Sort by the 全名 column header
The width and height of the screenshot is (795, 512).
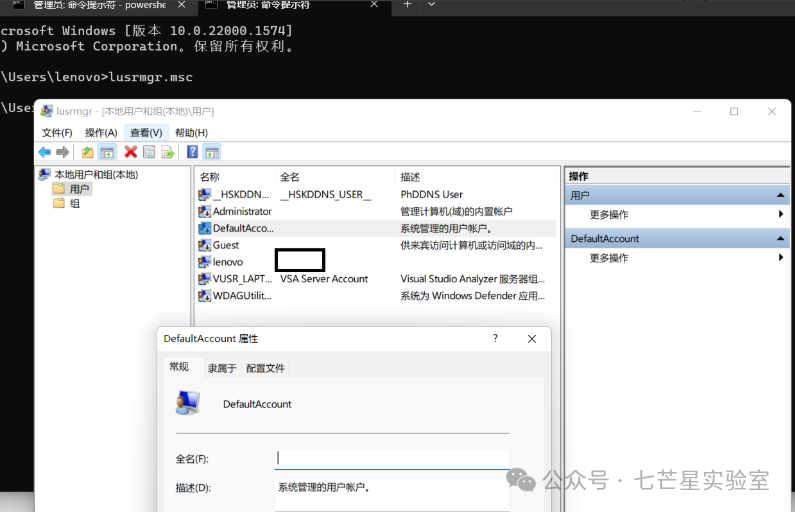(335, 177)
